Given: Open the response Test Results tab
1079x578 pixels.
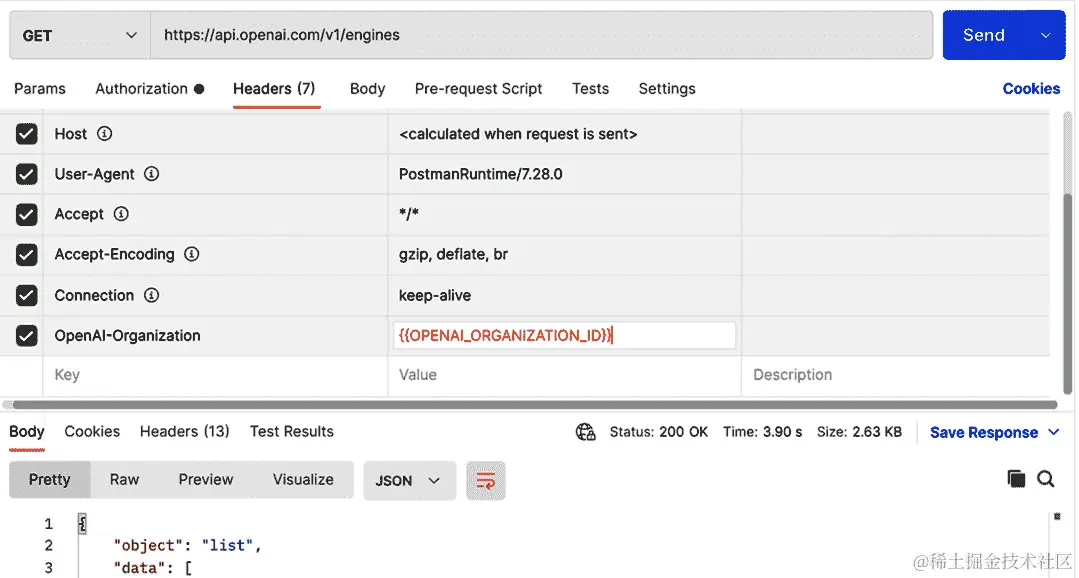Looking at the screenshot, I should pos(291,431).
